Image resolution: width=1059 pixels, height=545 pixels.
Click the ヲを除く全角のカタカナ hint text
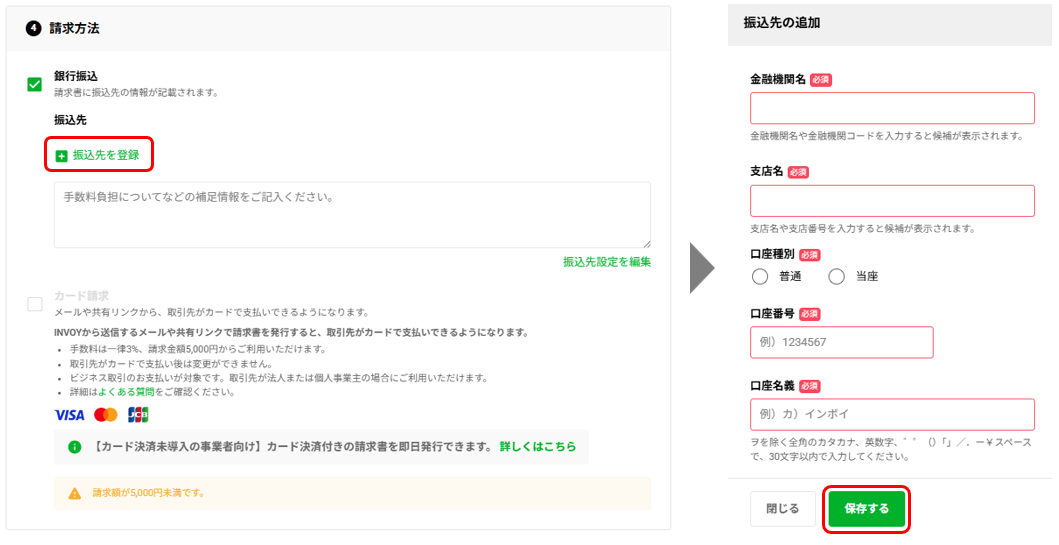(x=891, y=449)
